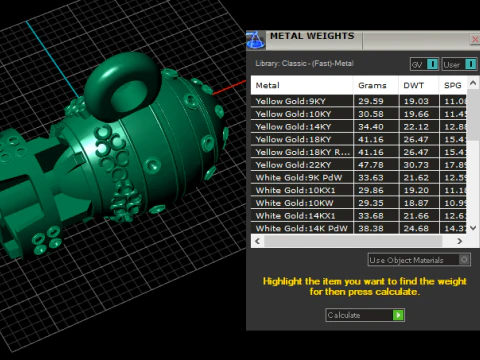Click the Library: Classic - (Fast)-Metal label
This screenshot has height=360, width=480.
point(304,63)
